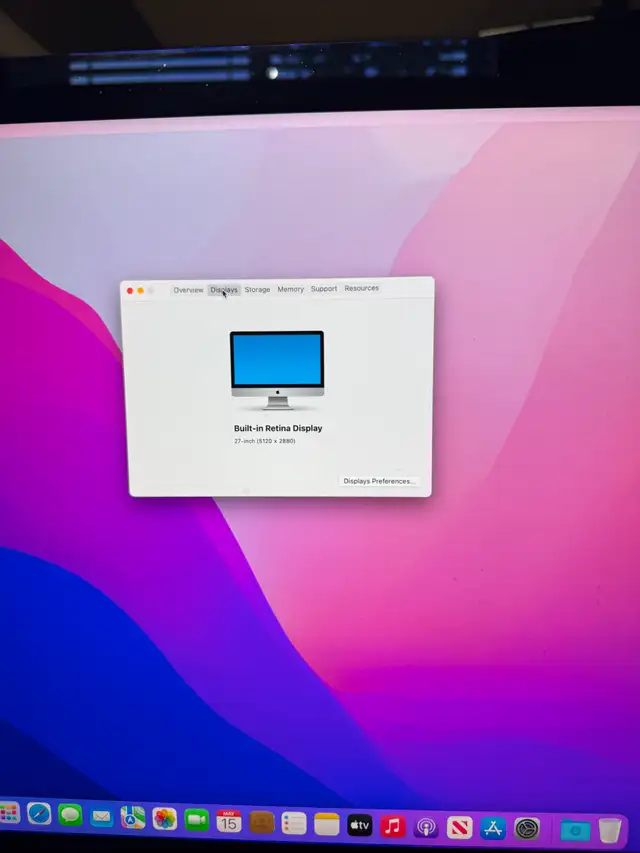
Task: Click the Built-in Retina Display title
Action: (x=278, y=428)
